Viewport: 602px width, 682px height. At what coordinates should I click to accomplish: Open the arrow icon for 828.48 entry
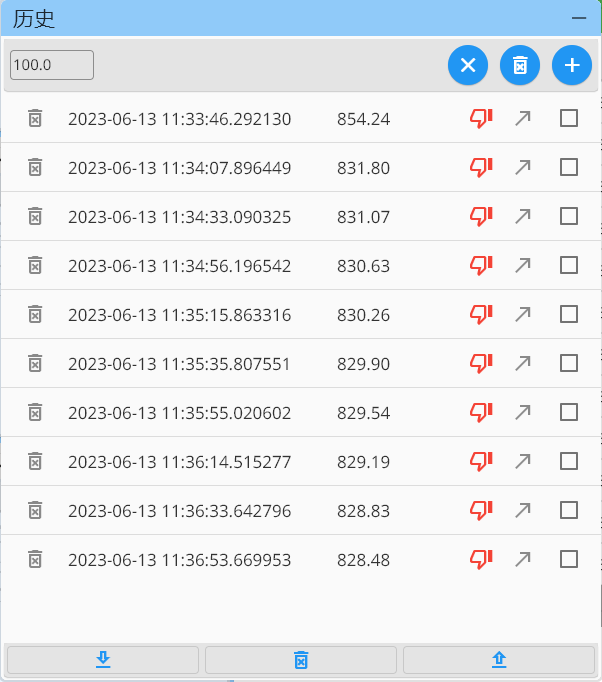pyautogui.click(x=522, y=559)
